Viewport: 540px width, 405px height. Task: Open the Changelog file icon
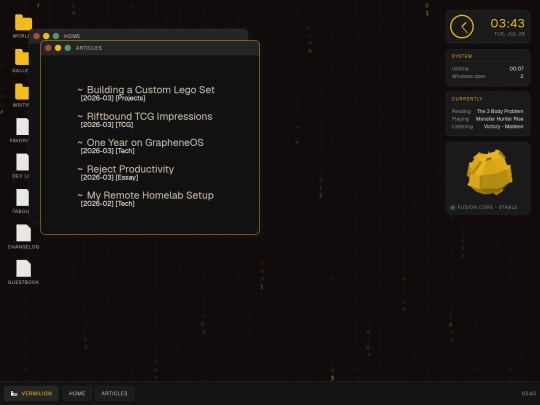pyautogui.click(x=23, y=233)
